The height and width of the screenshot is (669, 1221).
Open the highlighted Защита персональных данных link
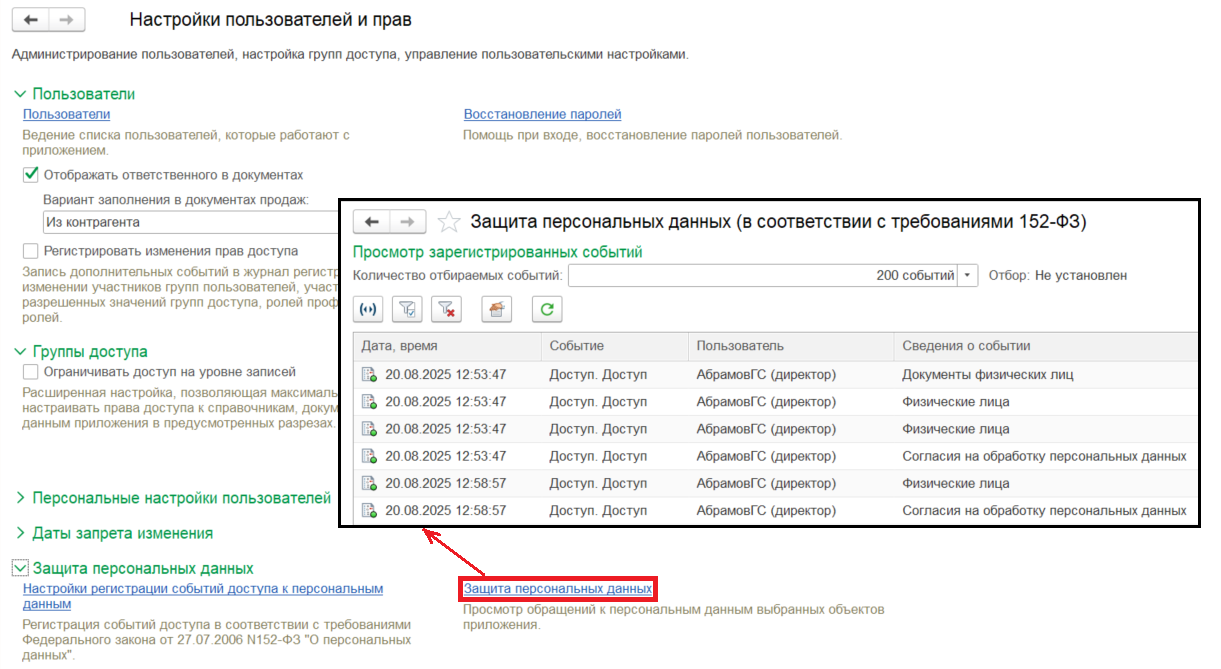pos(557,589)
